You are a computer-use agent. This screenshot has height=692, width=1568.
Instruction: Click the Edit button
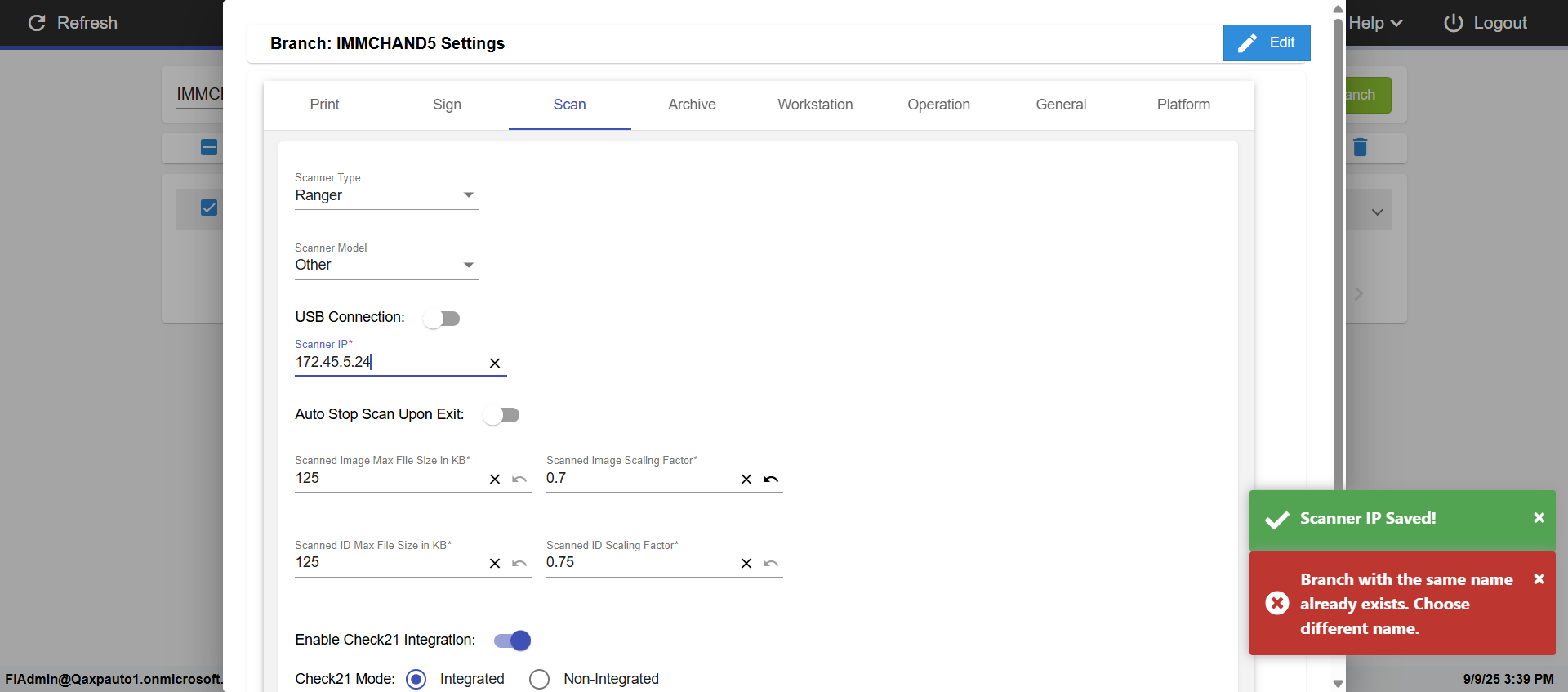click(x=1267, y=43)
